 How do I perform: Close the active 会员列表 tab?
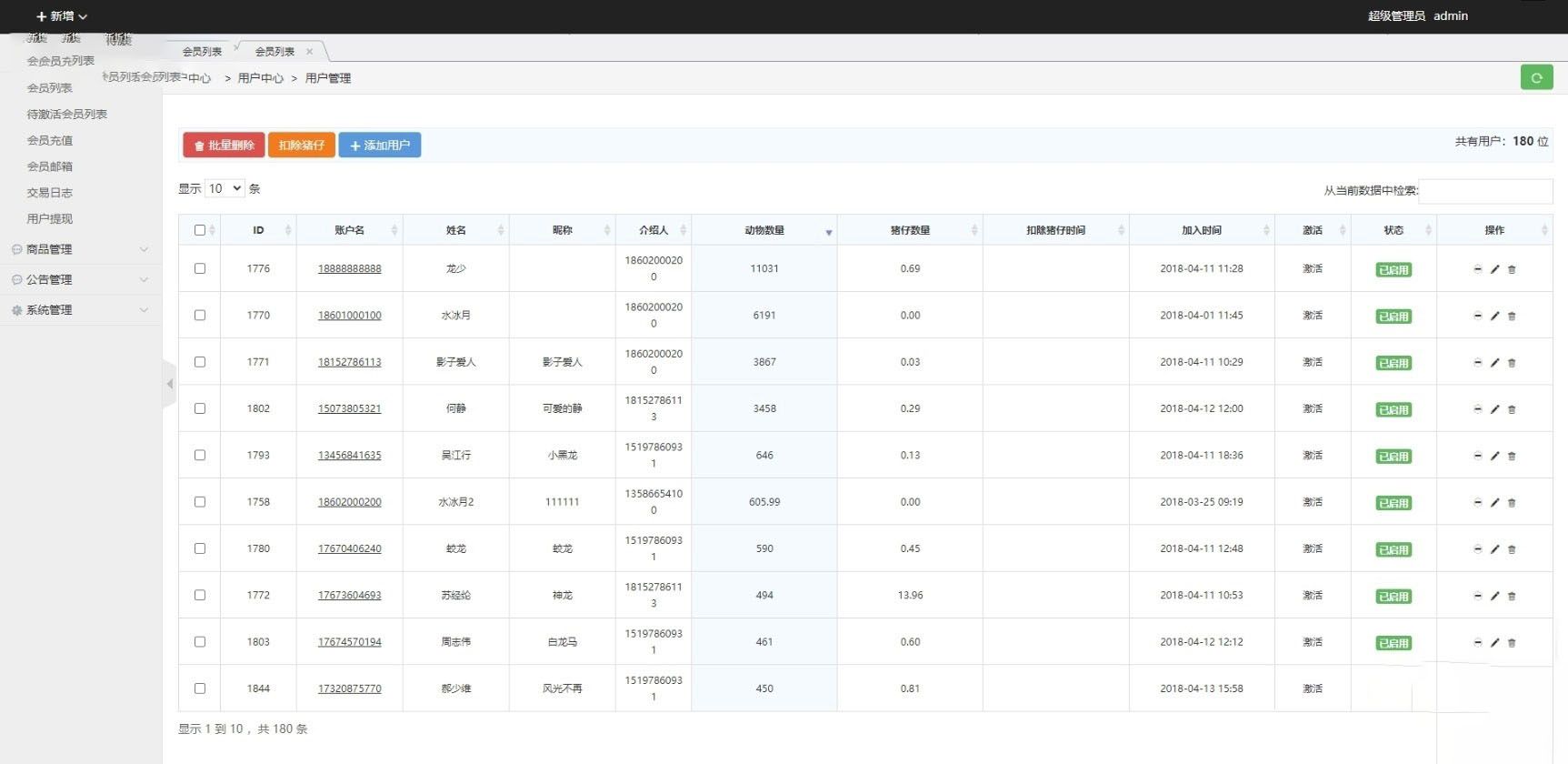coord(309,52)
